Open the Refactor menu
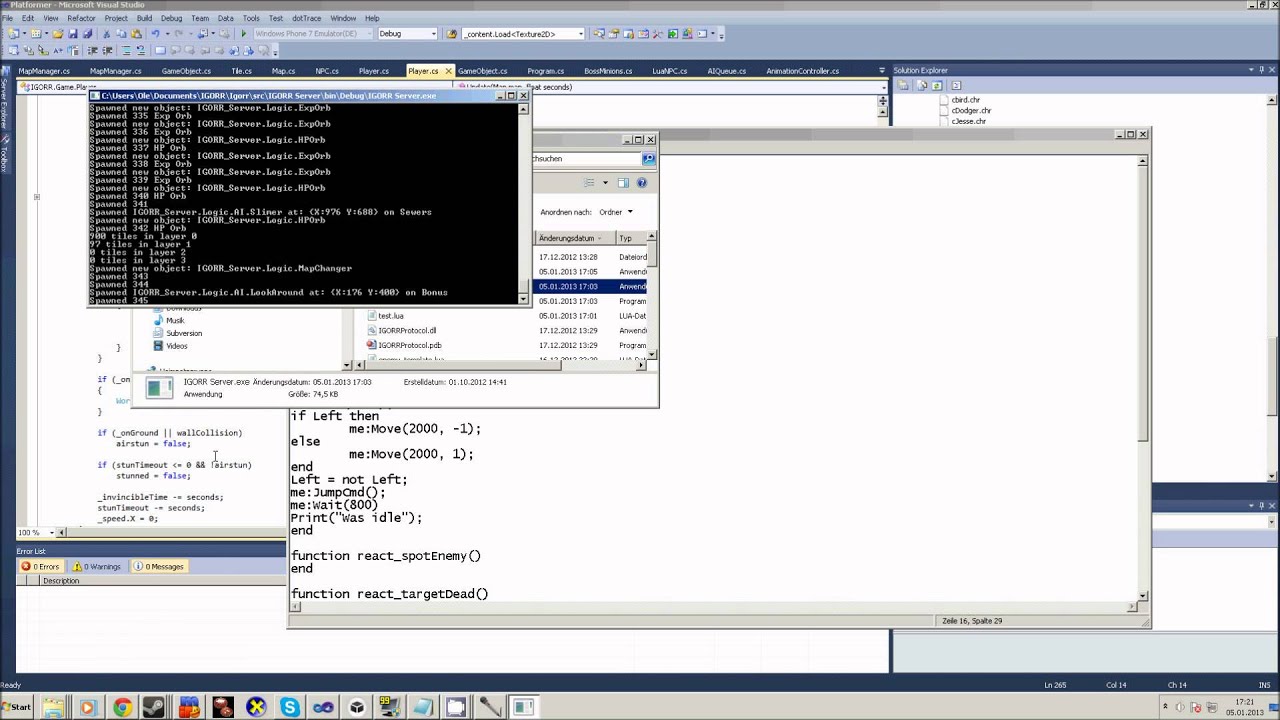Viewport: 1280px width, 720px height. tap(81, 18)
